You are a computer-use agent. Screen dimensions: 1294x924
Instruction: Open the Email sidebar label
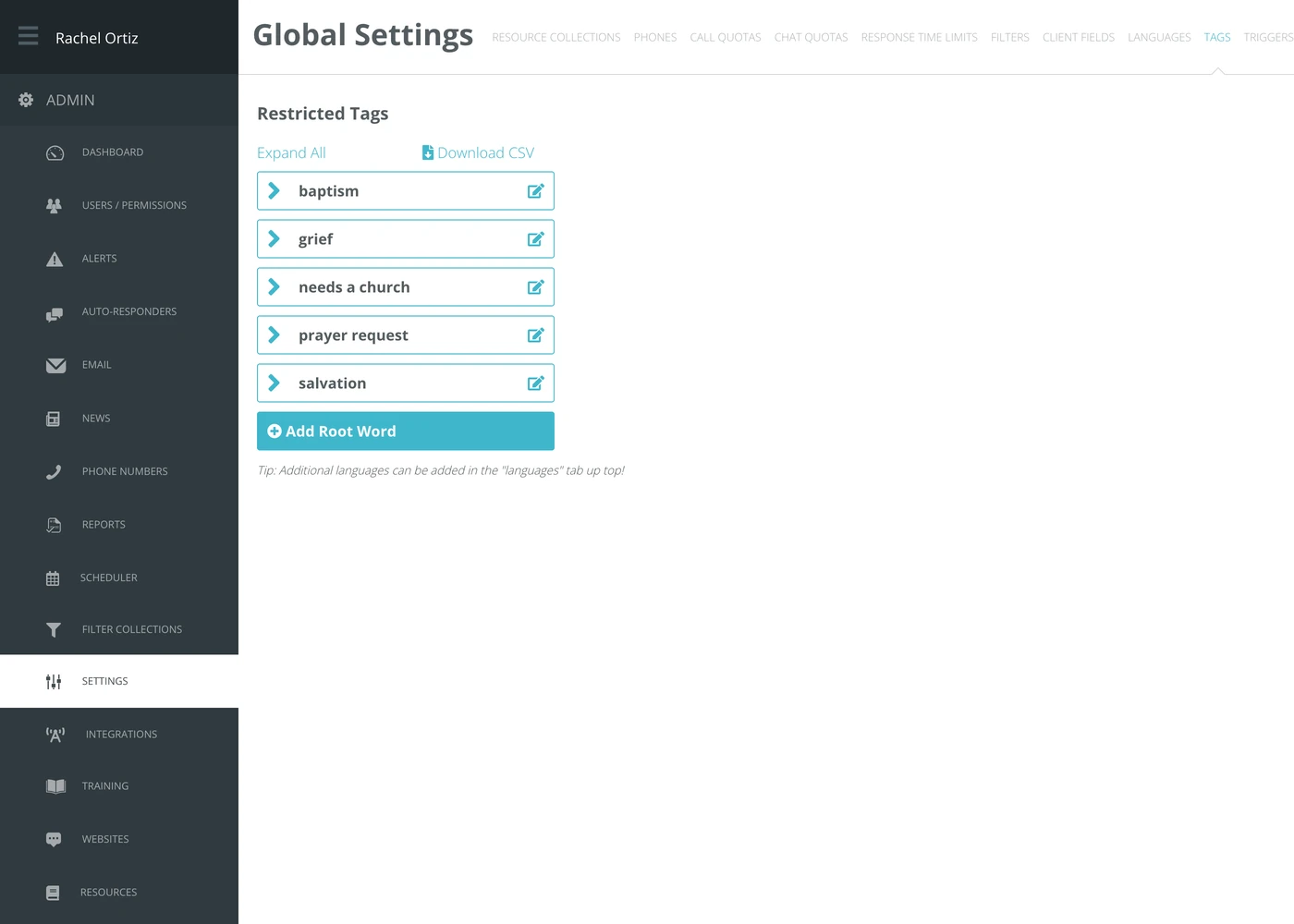[x=96, y=365]
